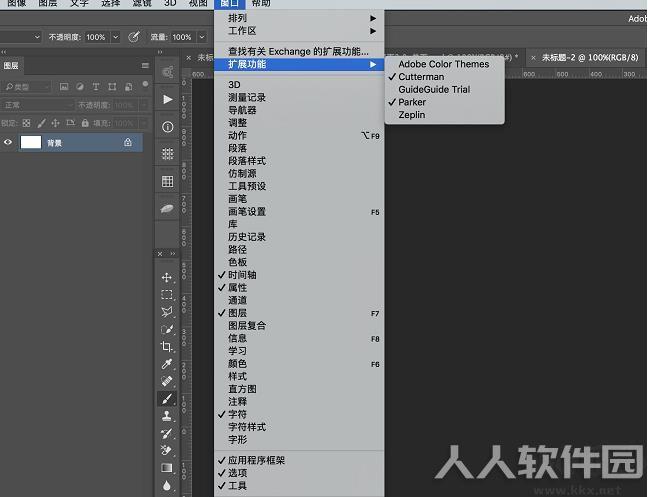Screen dimensions: 648x497
Task: Click lock position arrows icon
Action: (x=55, y=123)
